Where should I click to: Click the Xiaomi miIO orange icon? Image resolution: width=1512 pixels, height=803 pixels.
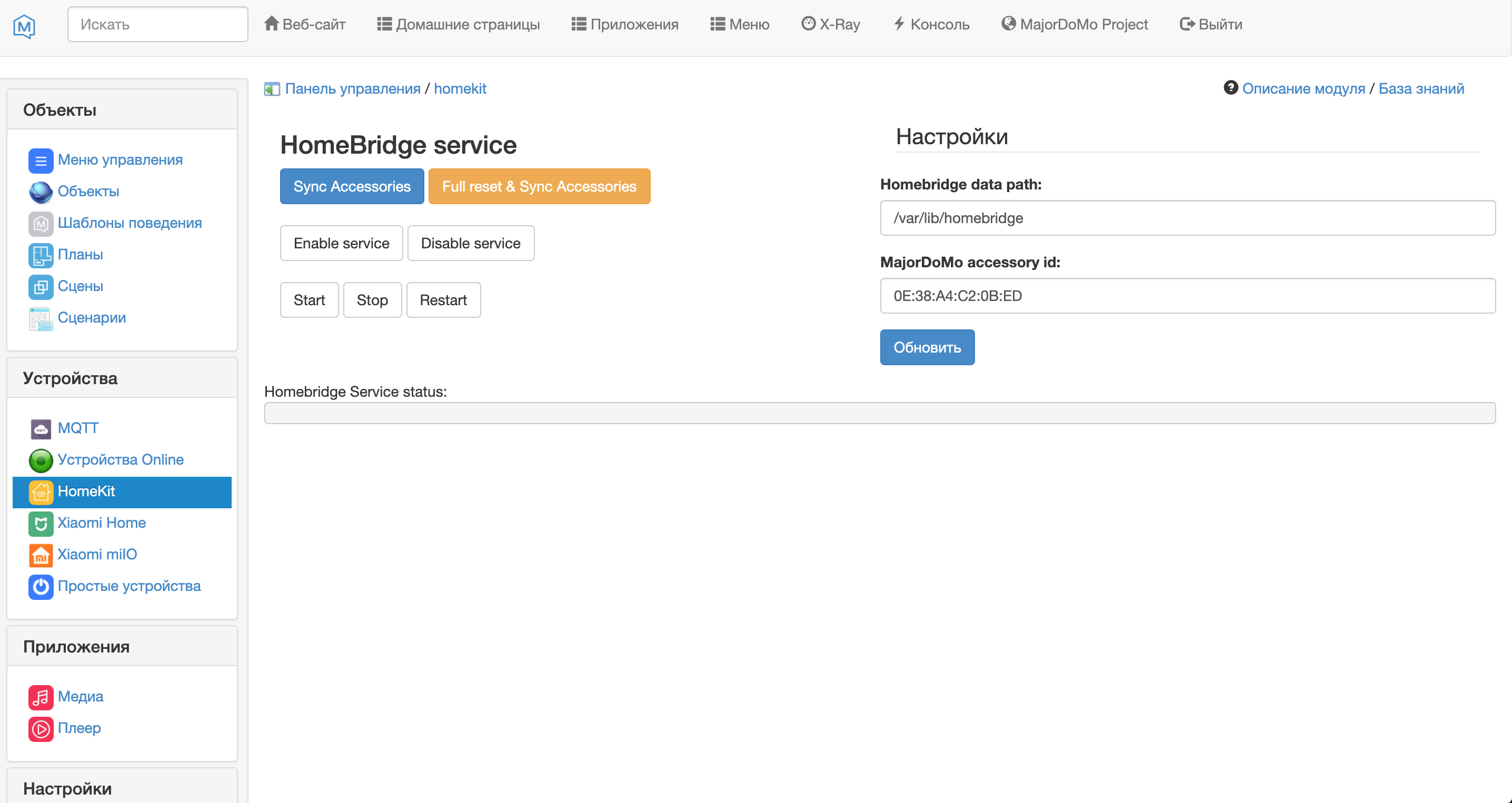tap(41, 555)
